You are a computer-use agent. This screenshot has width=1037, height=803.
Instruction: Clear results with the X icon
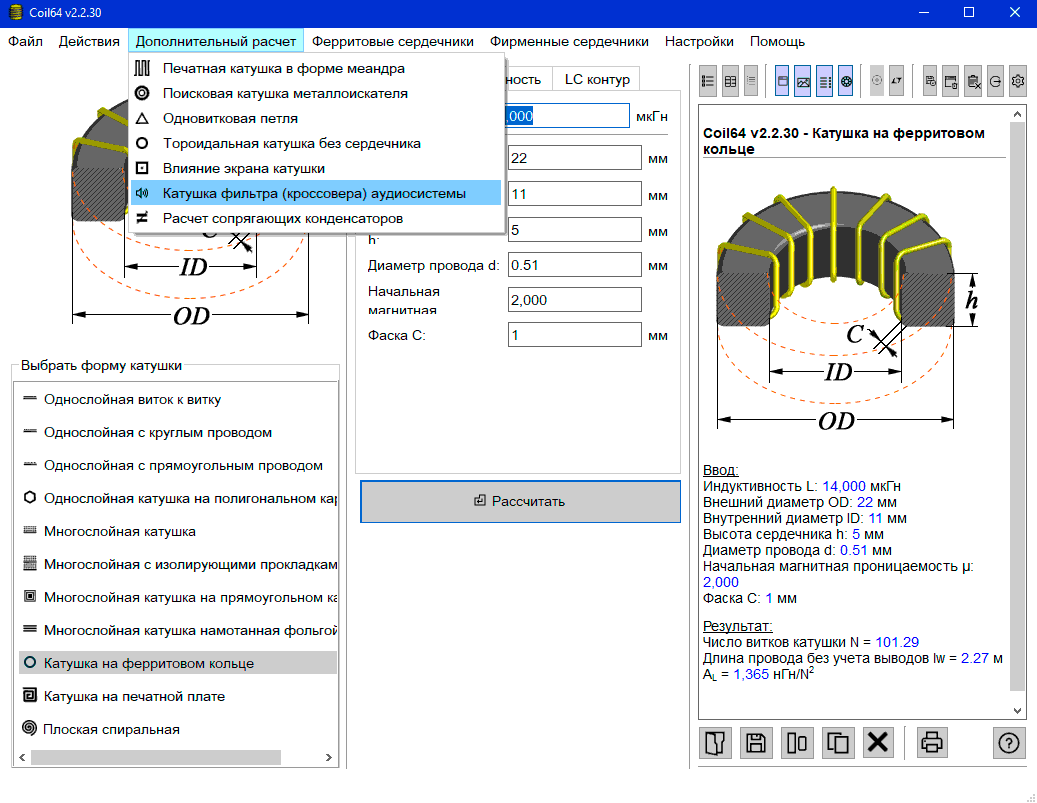click(878, 743)
